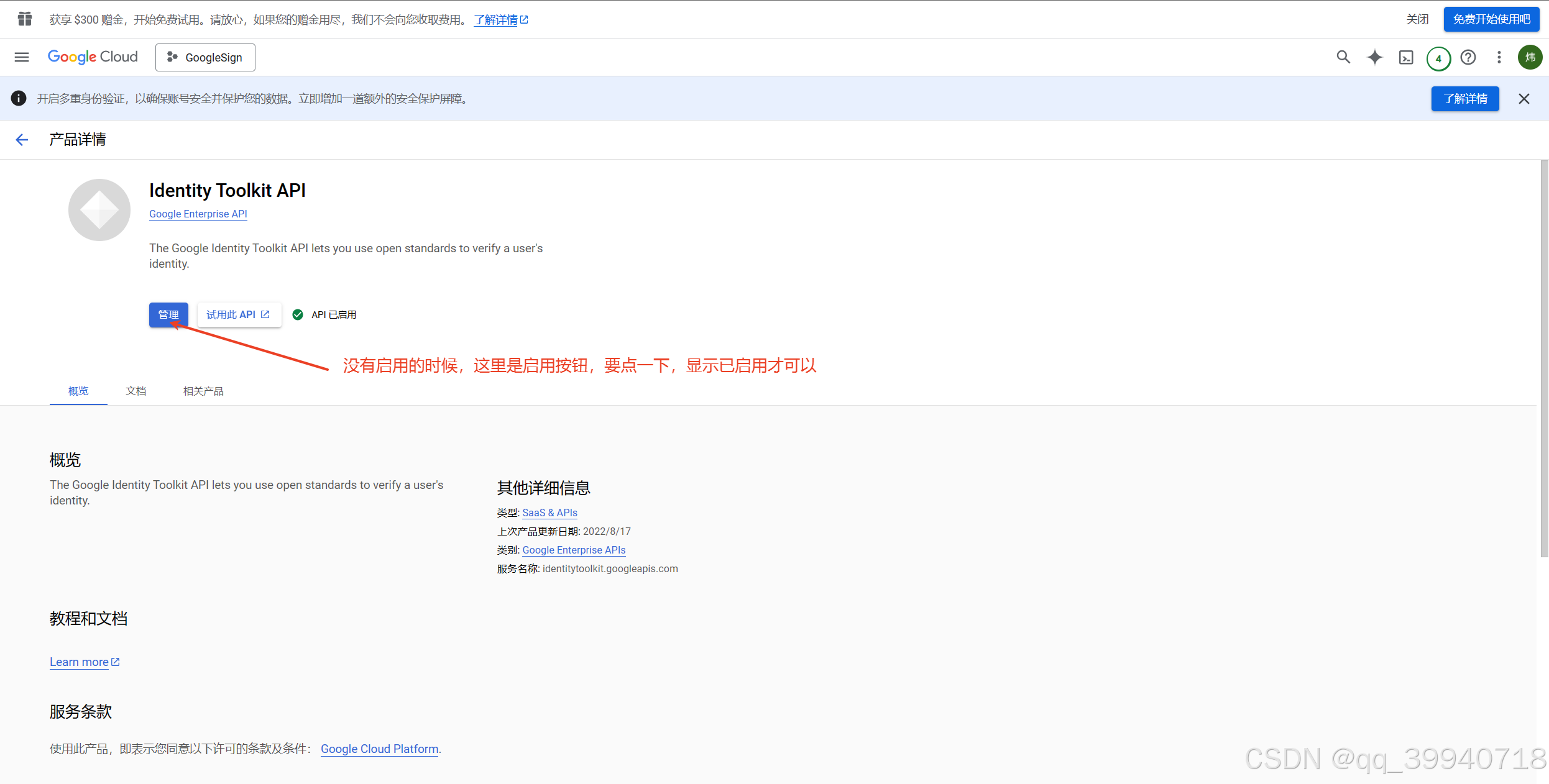The image size is (1549, 784).
Task: Switch to the 相关产品 tab
Action: (203, 391)
